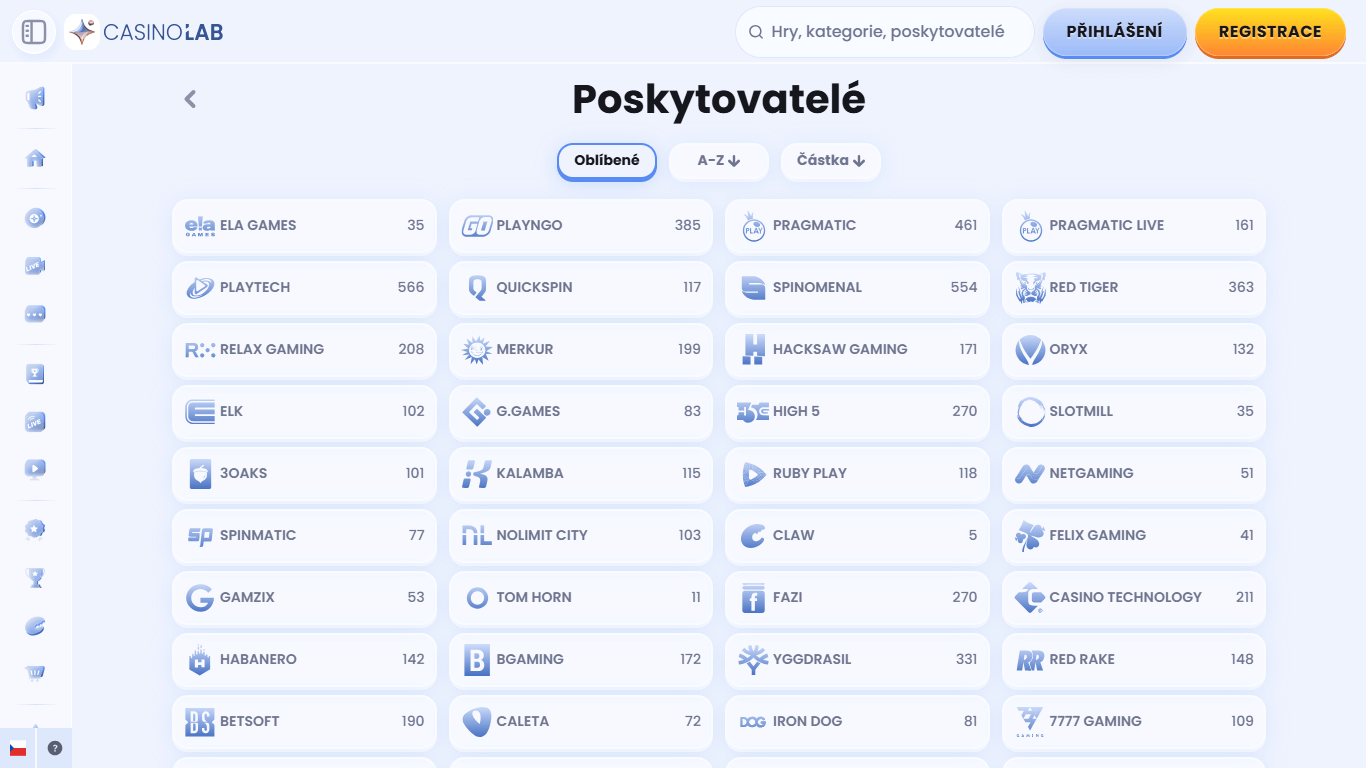Open the live camera sidebar icon
Screen dimensions: 1366x768
pyautogui.click(x=35, y=266)
